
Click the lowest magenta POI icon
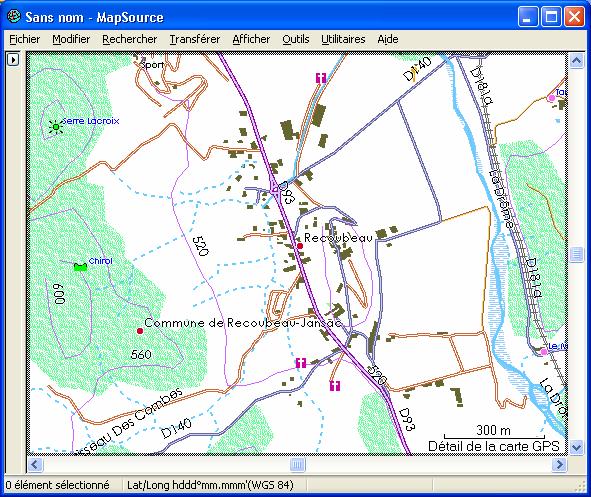pos(335,385)
